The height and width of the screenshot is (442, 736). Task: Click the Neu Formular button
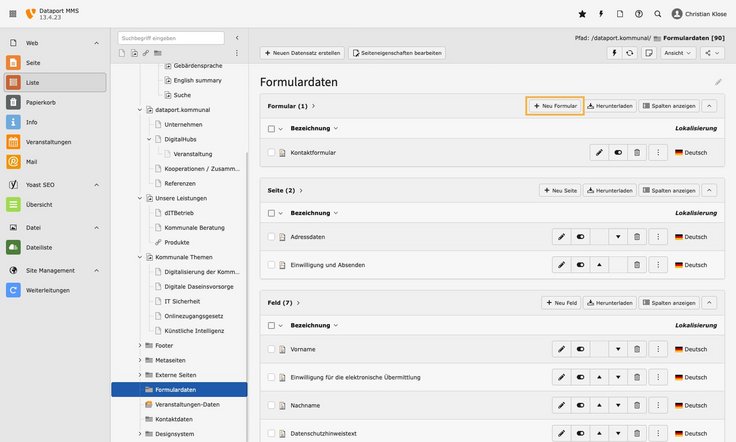[555, 105]
